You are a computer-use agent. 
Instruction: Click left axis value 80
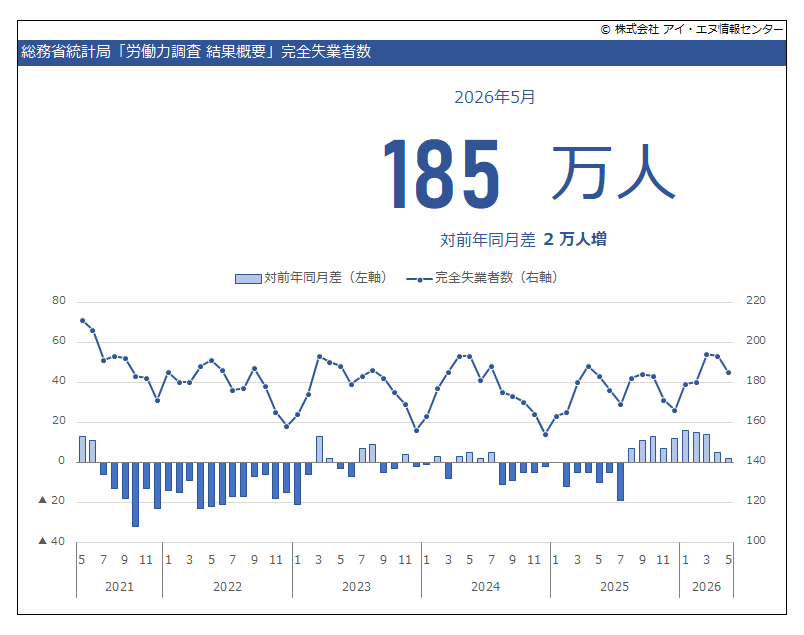59,301
